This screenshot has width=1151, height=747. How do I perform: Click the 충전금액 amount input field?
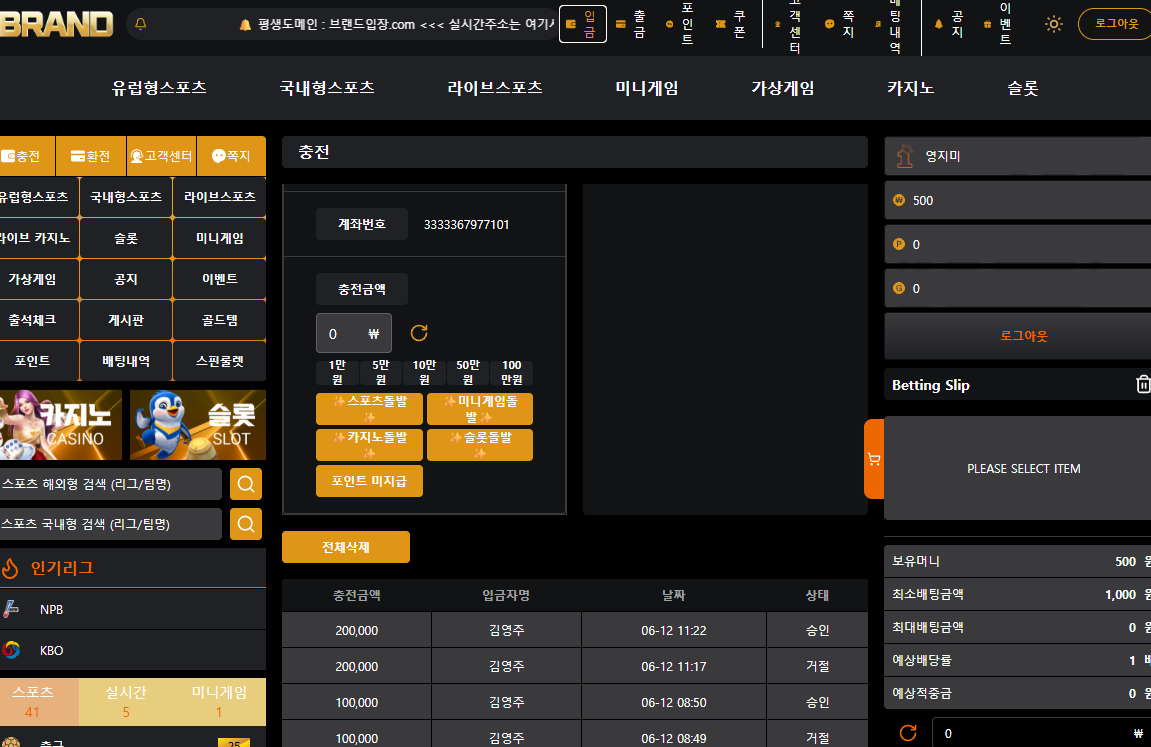(354, 334)
